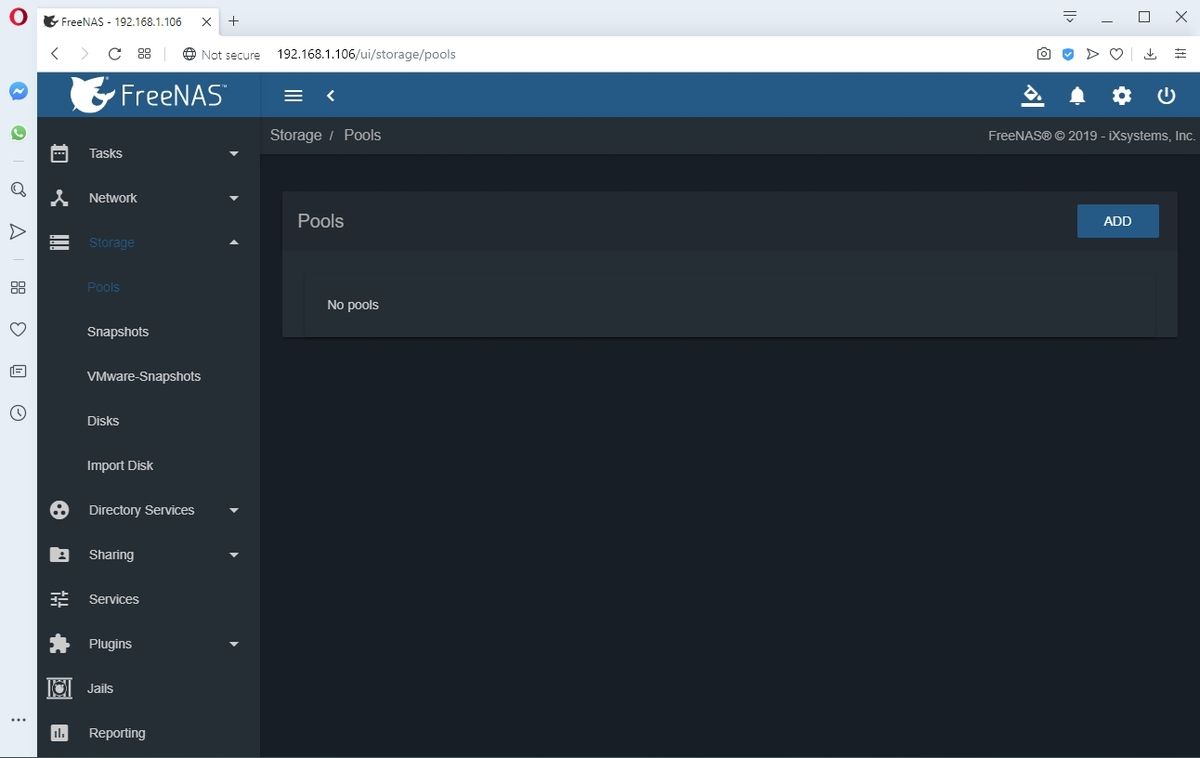
Task: Click the power options icon
Action: point(1166,95)
